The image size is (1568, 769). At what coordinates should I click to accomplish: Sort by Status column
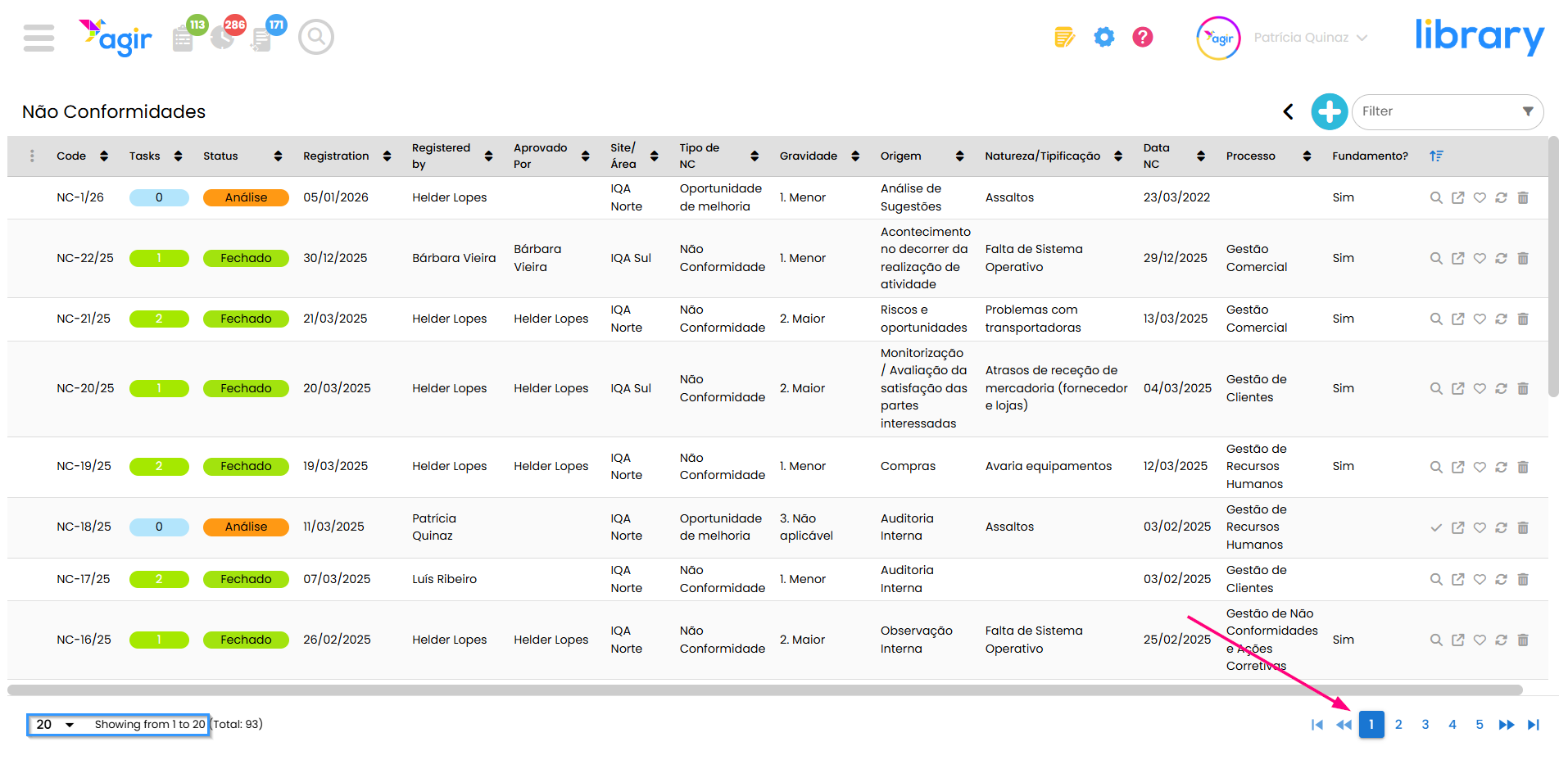coord(278,156)
